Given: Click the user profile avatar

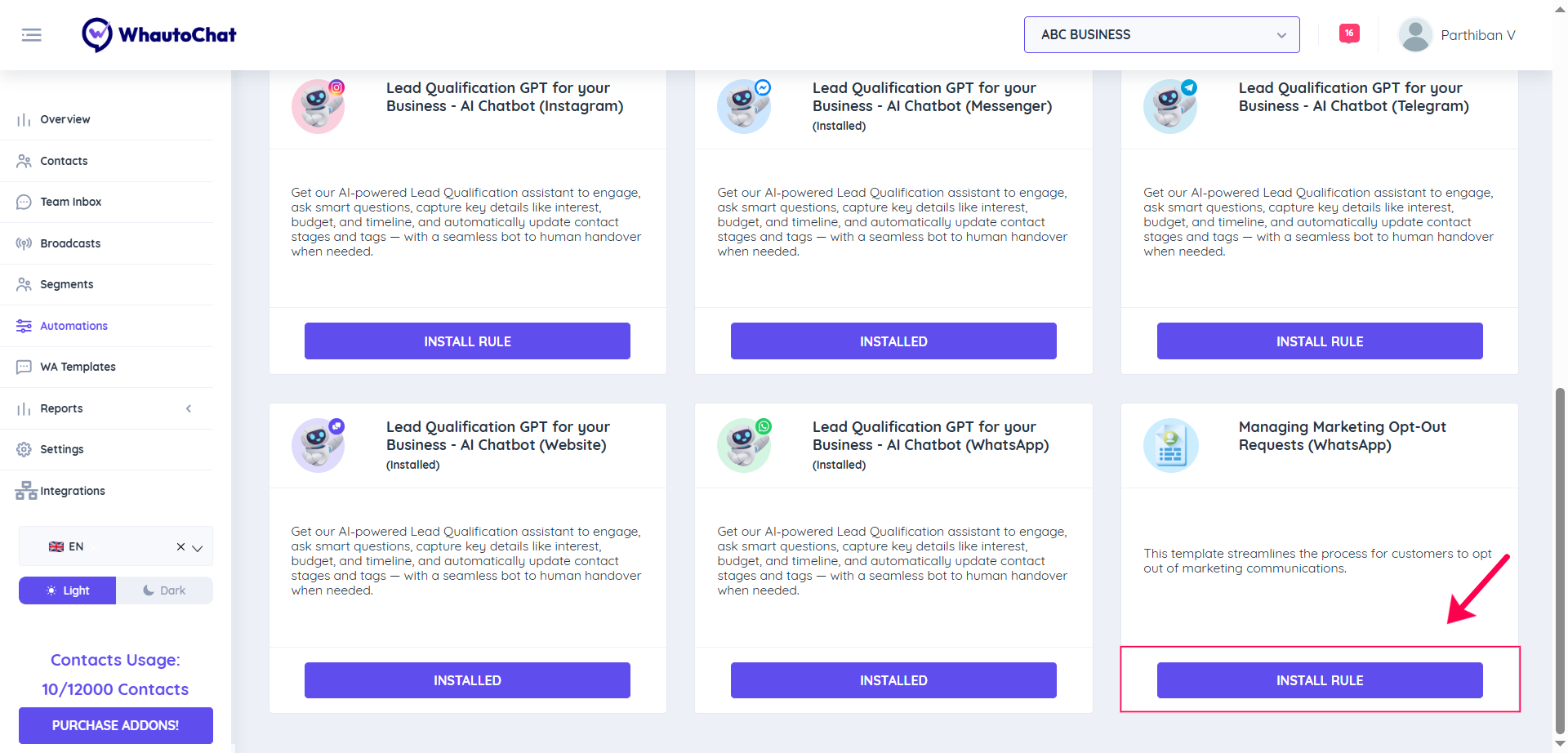Looking at the screenshot, I should tap(1415, 35).
